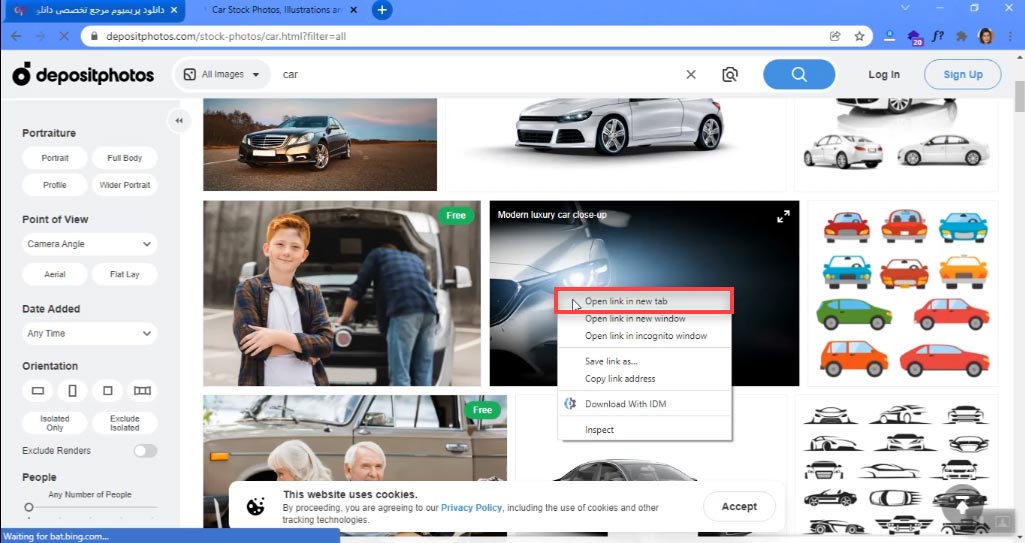Toggle the Isolated Only filter
1025x543 pixels.
[x=55, y=423]
